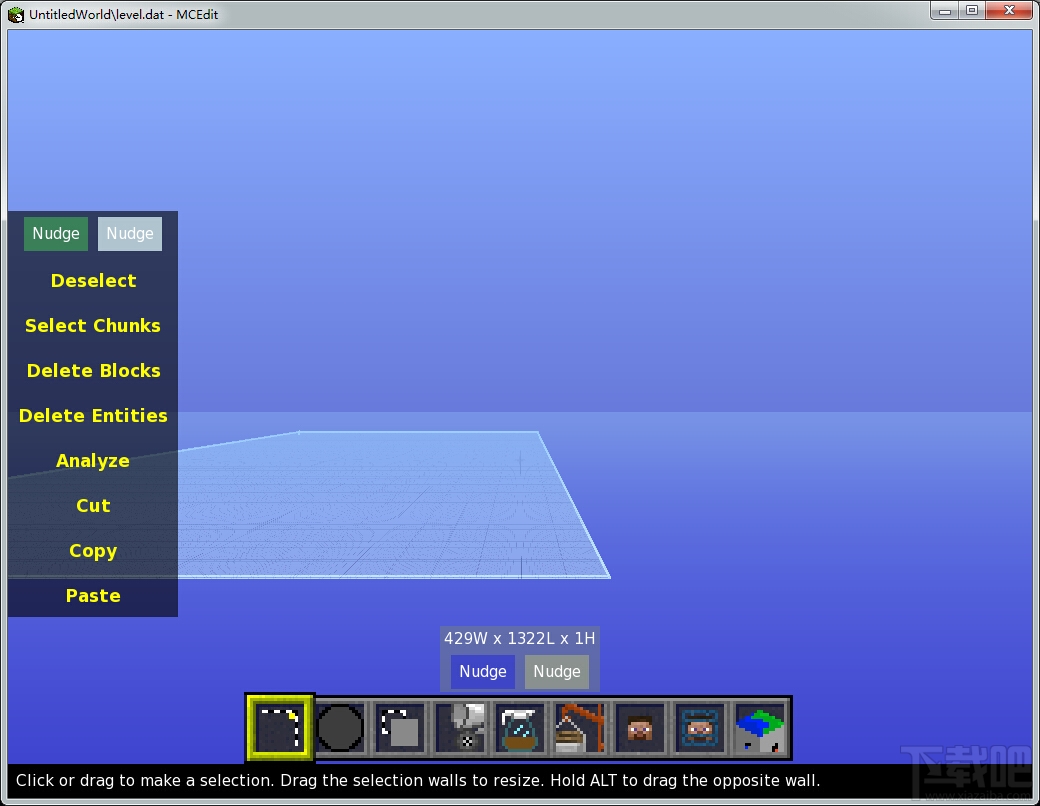Click the green Nudge button in the side panel
Screen dimensions: 1040x806
(x=56, y=234)
